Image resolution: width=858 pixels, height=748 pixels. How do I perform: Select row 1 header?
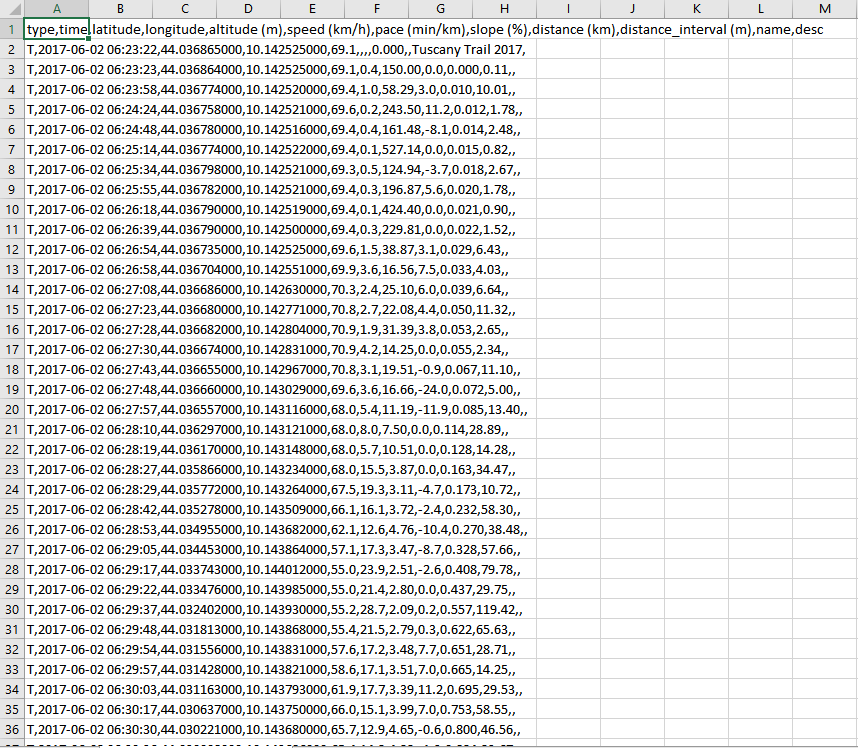click(11, 29)
